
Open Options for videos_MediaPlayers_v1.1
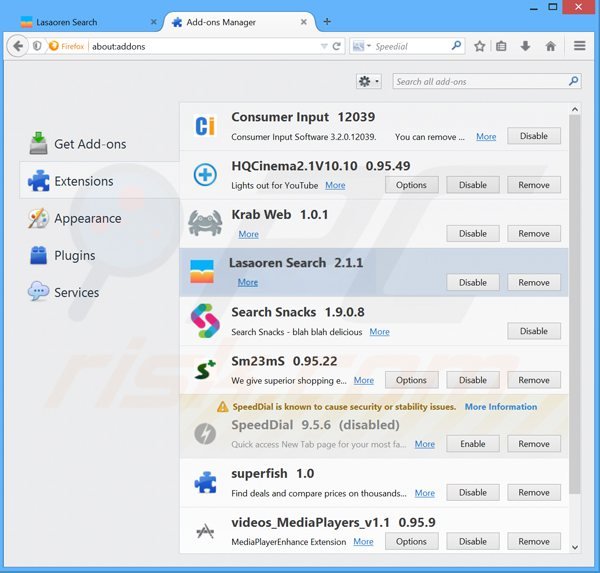[x=411, y=542]
